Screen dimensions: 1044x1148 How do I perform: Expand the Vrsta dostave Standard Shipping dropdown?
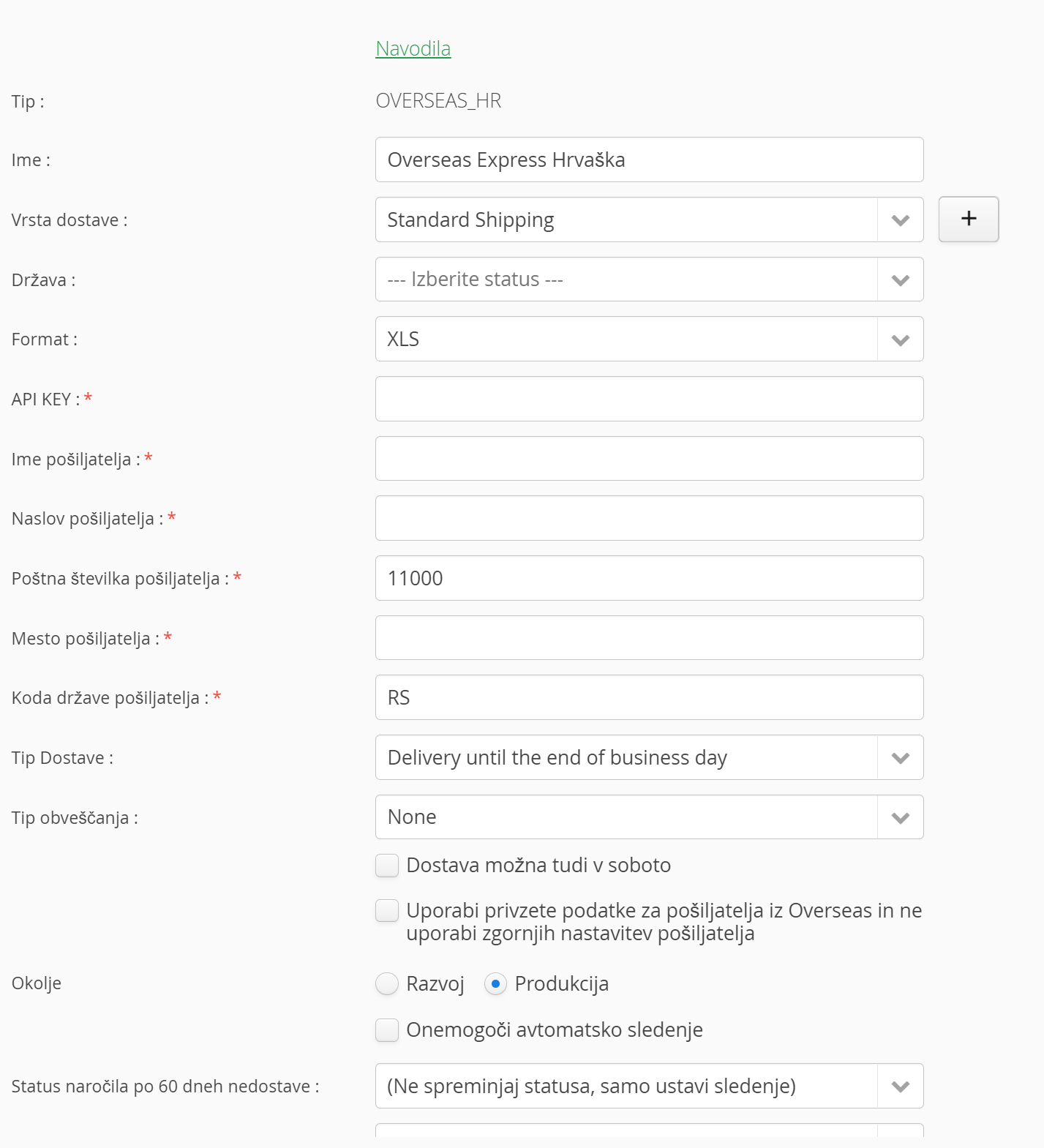point(649,220)
